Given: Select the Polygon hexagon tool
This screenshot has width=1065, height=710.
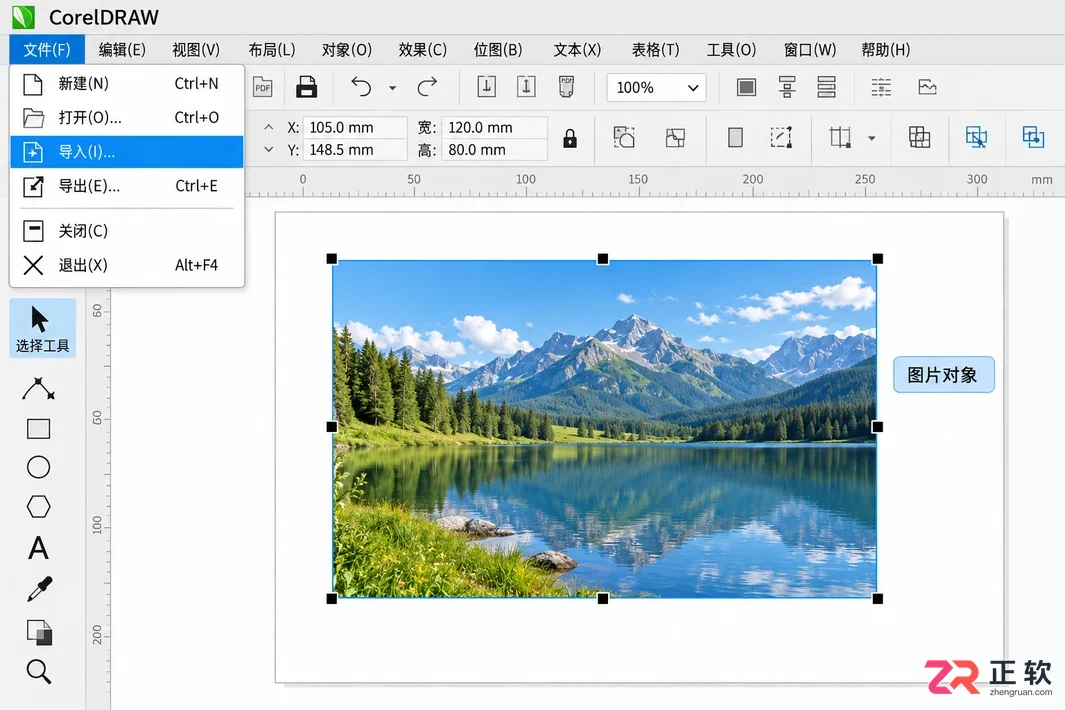Looking at the screenshot, I should [x=38, y=507].
